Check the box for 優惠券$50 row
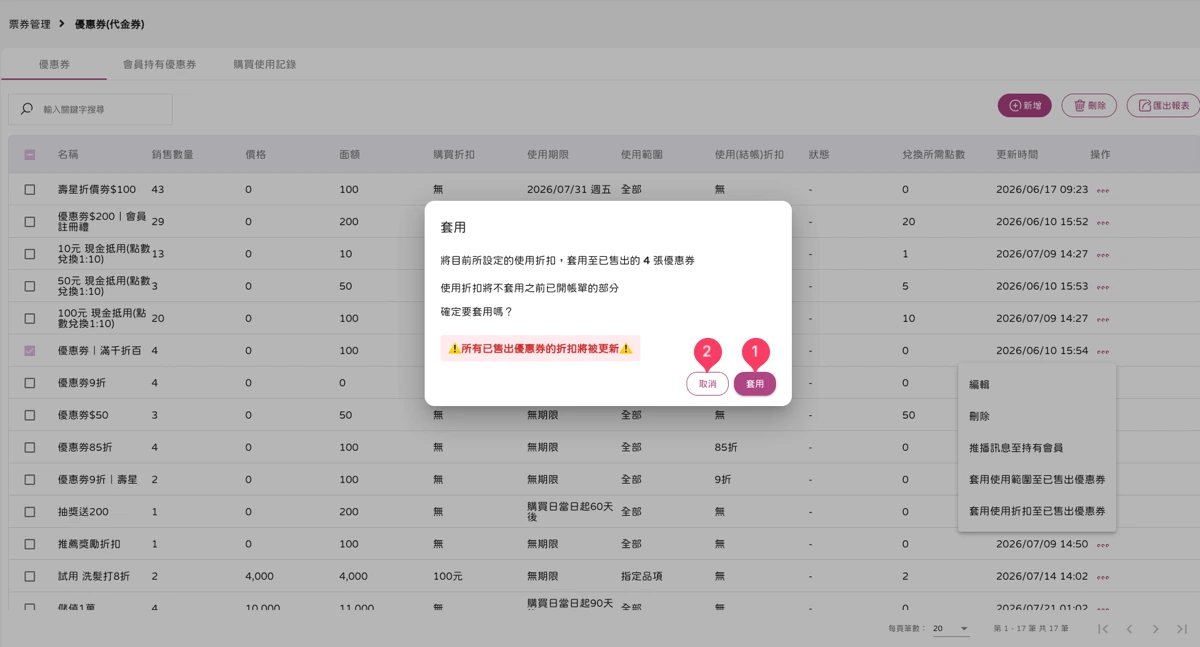The height and width of the screenshot is (647, 1200). click(29, 415)
